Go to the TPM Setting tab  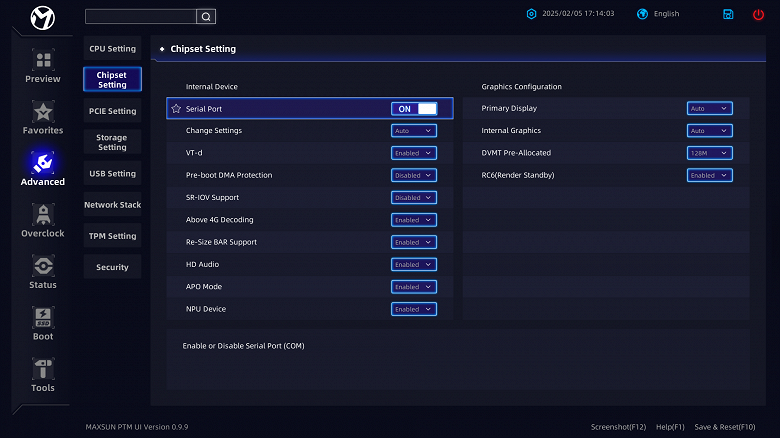[112, 236]
